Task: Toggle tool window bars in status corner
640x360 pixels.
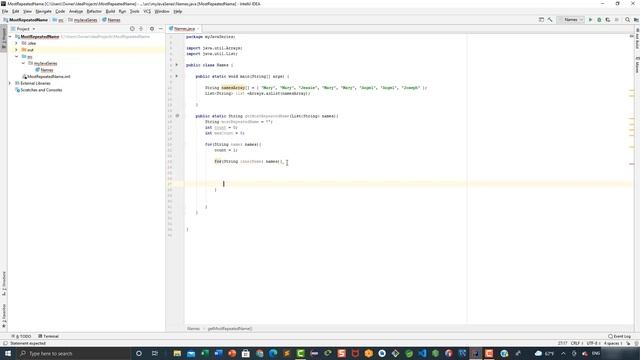Action: (x=5, y=343)
